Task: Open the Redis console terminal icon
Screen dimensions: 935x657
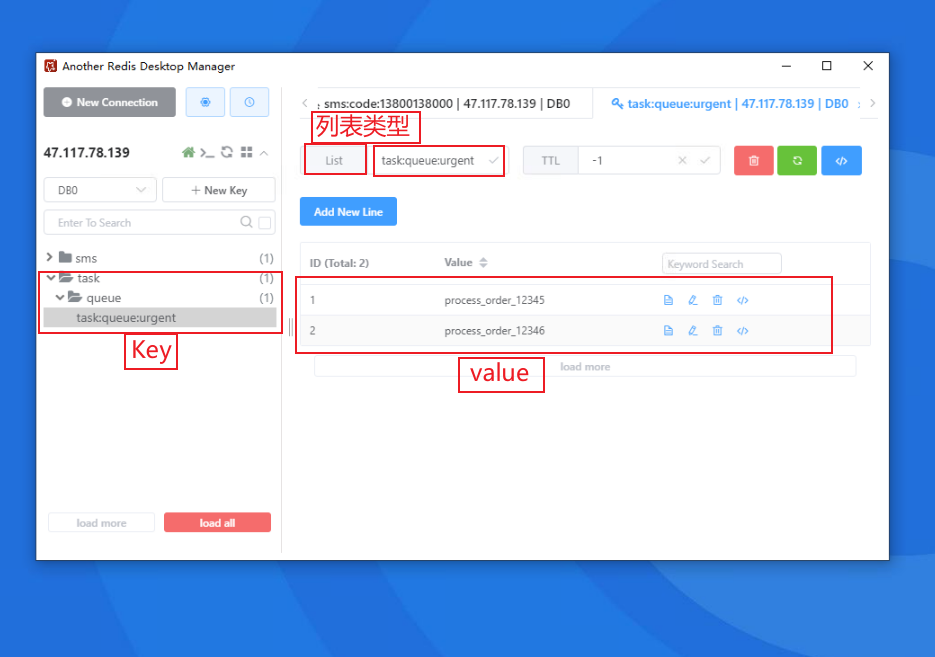Action: 207,153
